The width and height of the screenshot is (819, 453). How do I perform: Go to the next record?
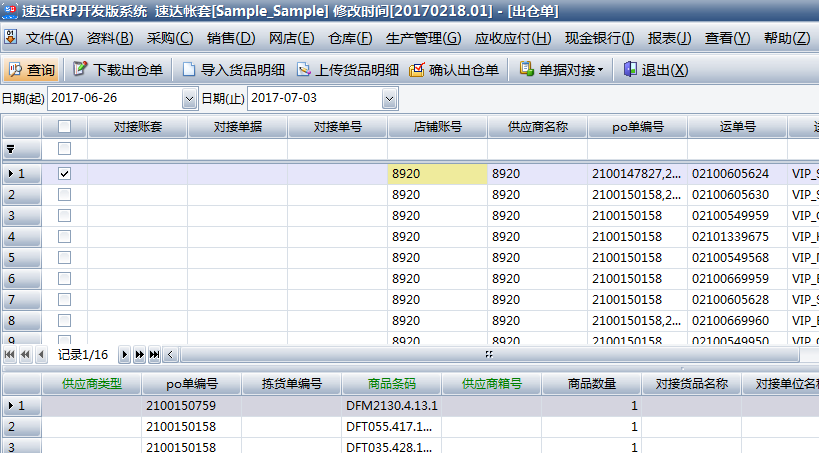(124, 355)
